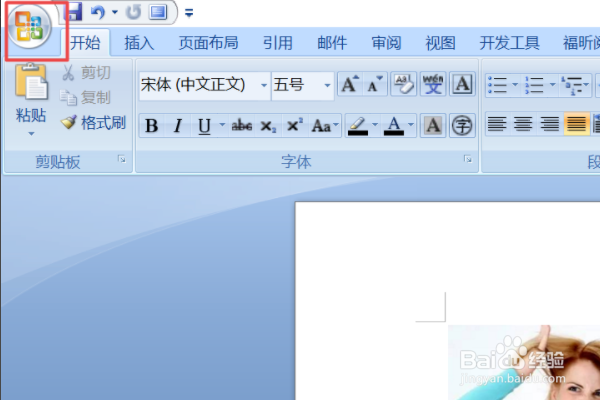The height and width of the screenshot is (400, 600).
Task: Open the 审阅 tab
Action: click(x=386, y=42)
